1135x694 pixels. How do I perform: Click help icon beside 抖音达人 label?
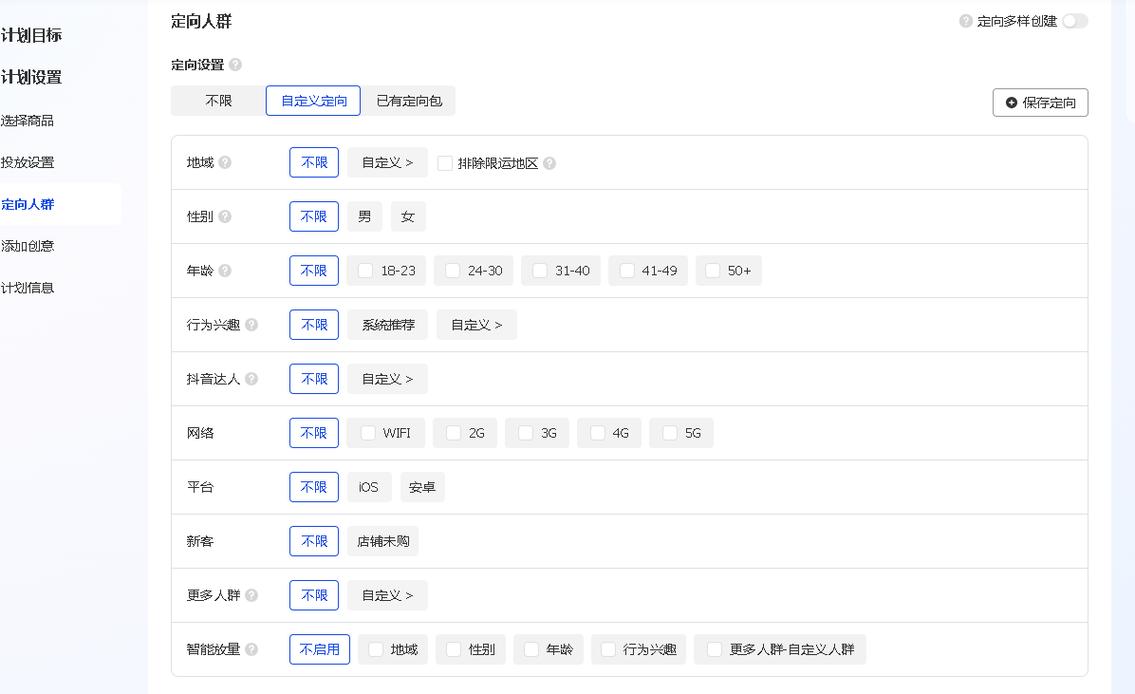click(x=251, y=378)
